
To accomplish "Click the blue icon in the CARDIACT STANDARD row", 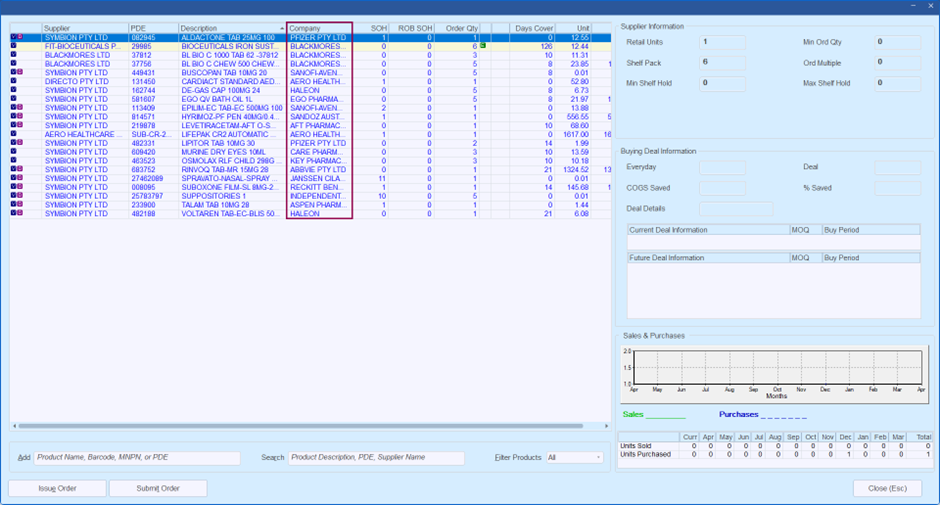I will (x=14, y=81).
